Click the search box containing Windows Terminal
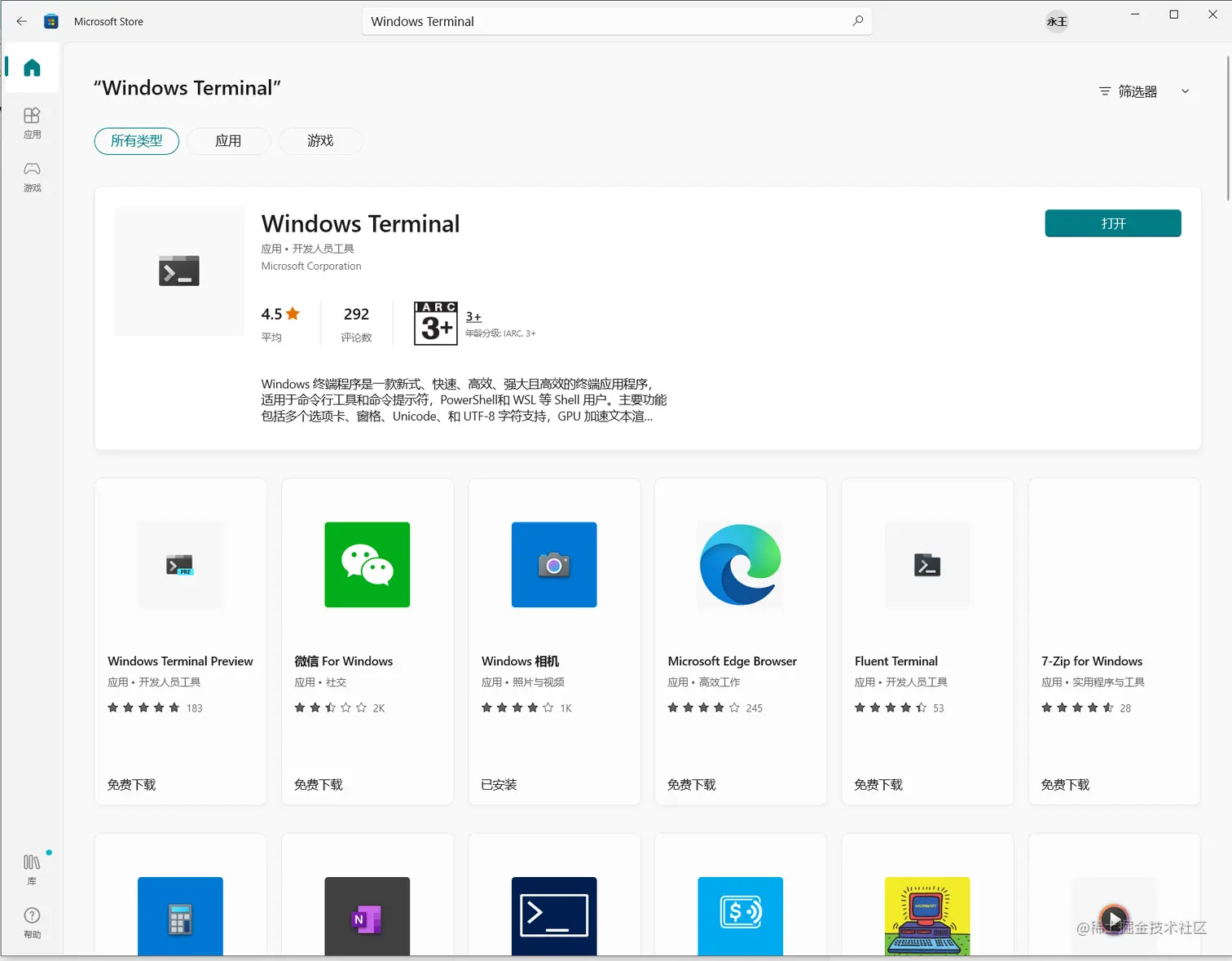This screenshot has width=1232, height=961. pos(617,21)
